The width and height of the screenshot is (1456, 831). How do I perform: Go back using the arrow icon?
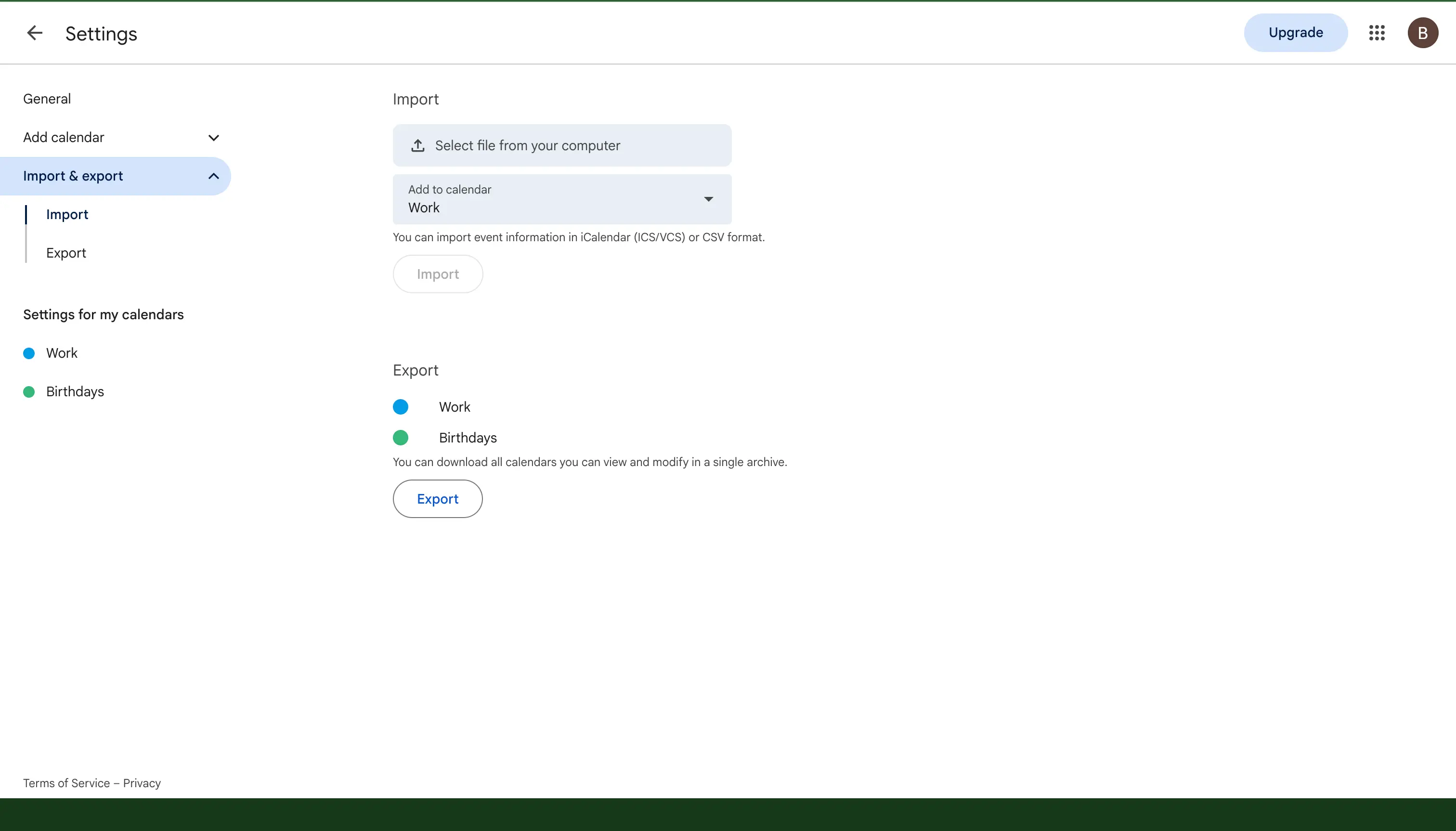pos(35,33)
